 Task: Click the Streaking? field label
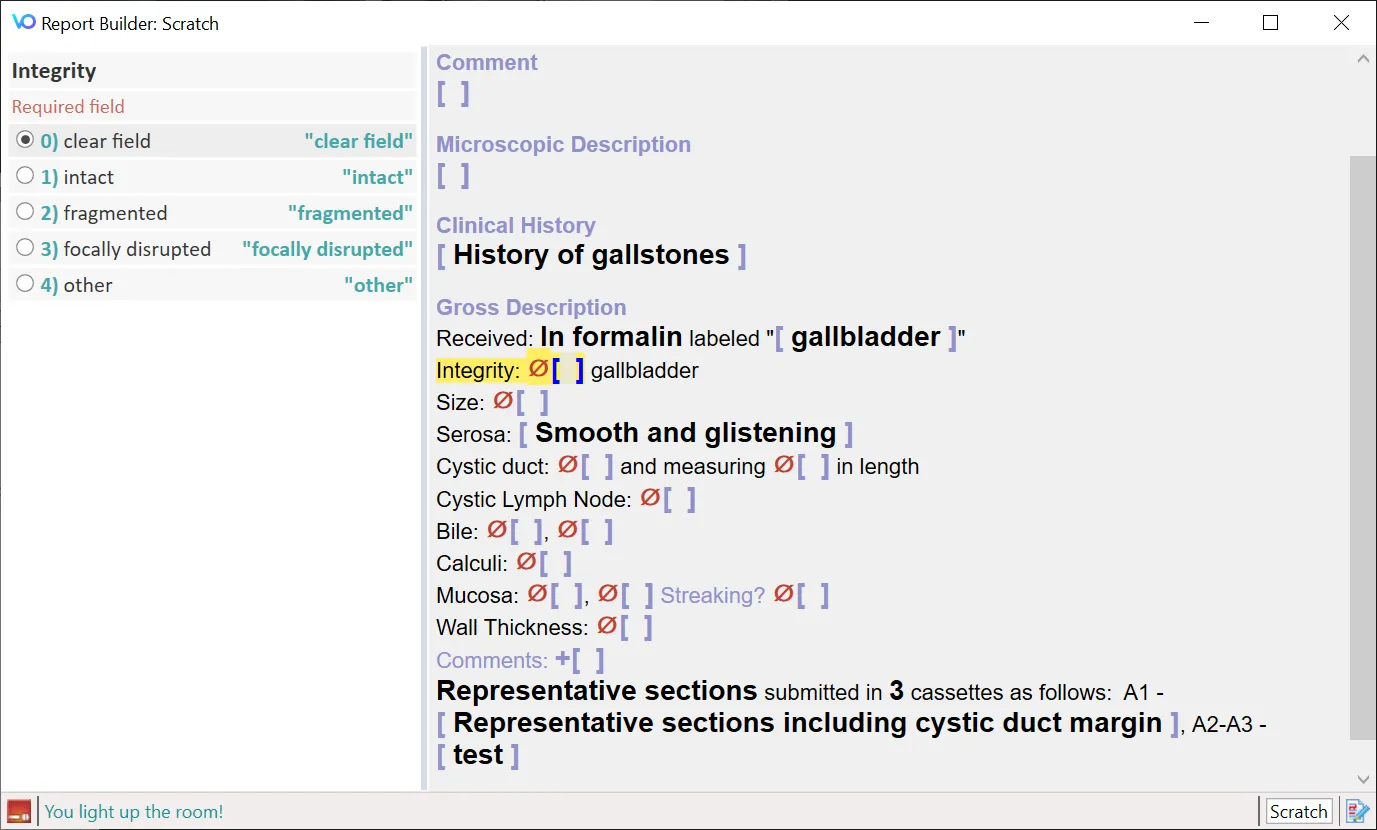pos(712,595)
